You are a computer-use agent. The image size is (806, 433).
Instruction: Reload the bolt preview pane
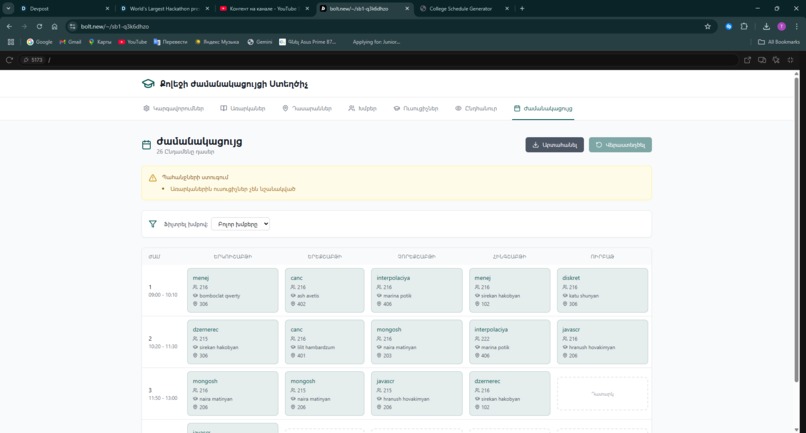9,60
